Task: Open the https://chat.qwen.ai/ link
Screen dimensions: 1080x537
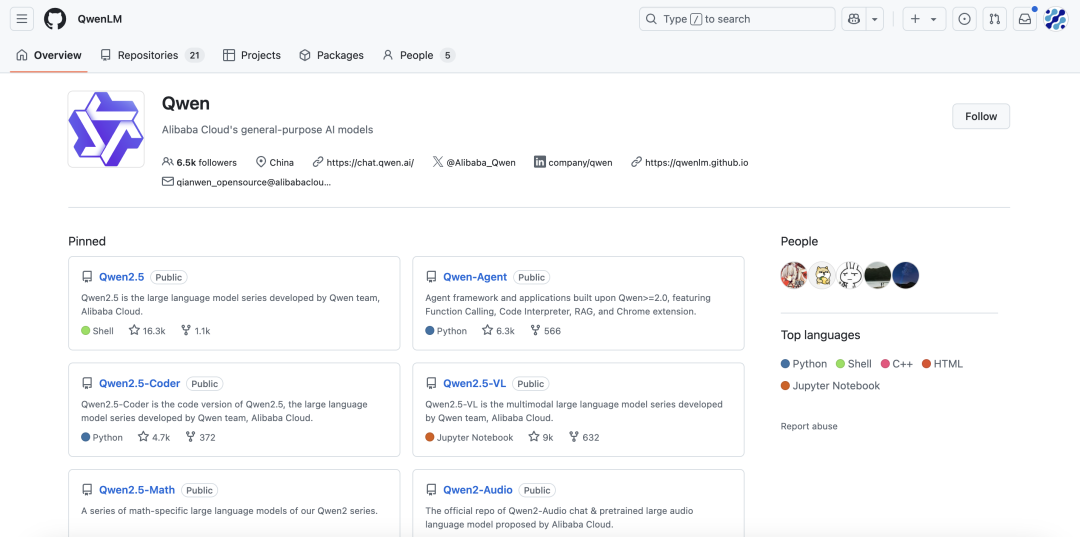Action: coord(370,162)
